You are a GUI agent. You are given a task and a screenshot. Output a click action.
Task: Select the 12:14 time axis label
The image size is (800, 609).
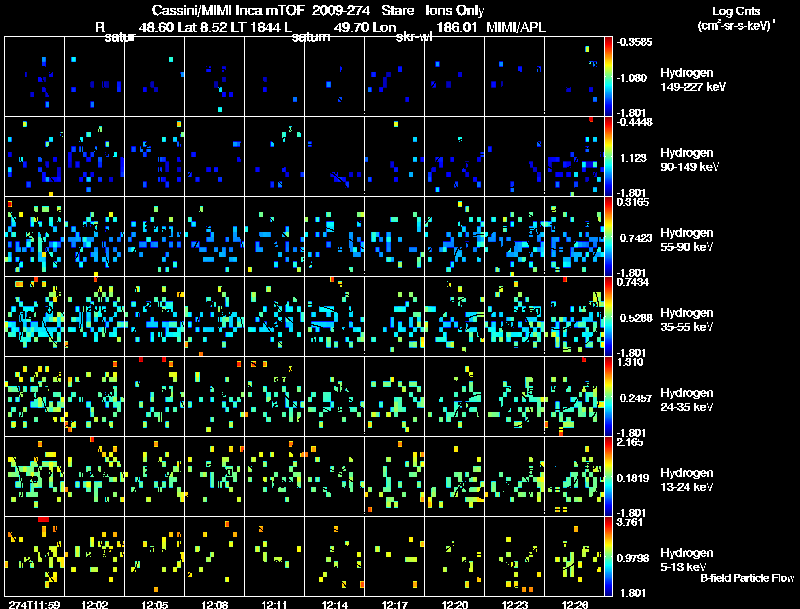(x=335, y=604)
